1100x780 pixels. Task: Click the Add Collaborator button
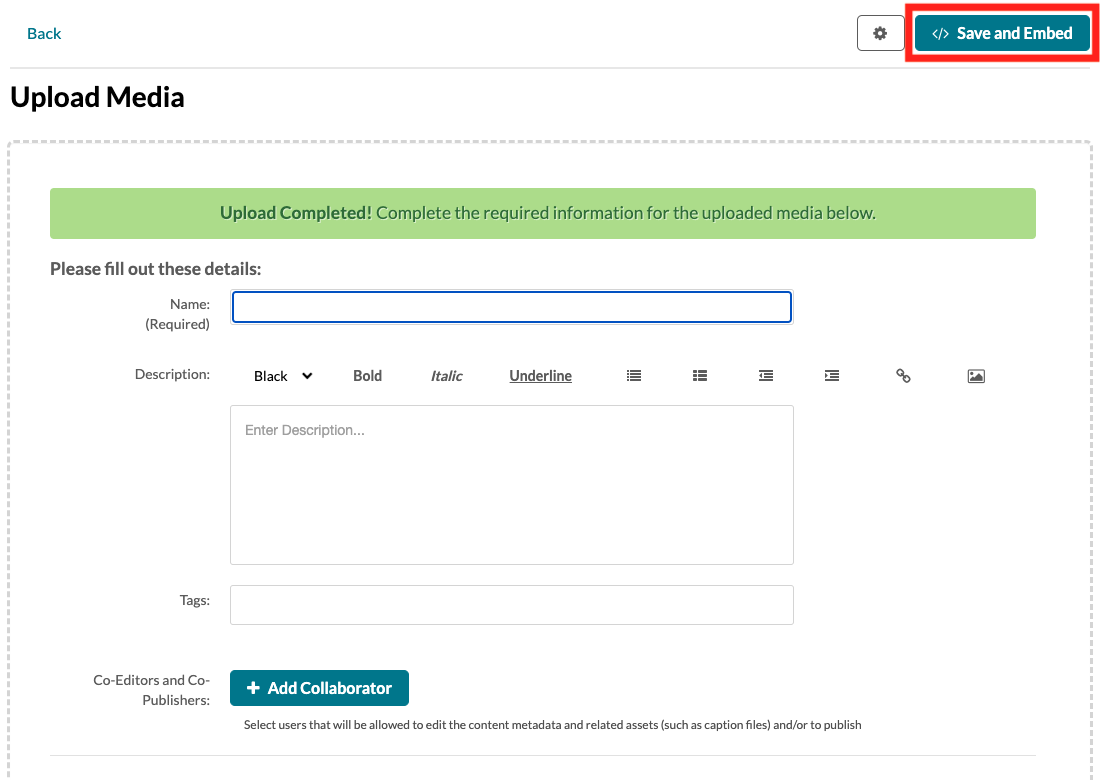pos(319,688)
